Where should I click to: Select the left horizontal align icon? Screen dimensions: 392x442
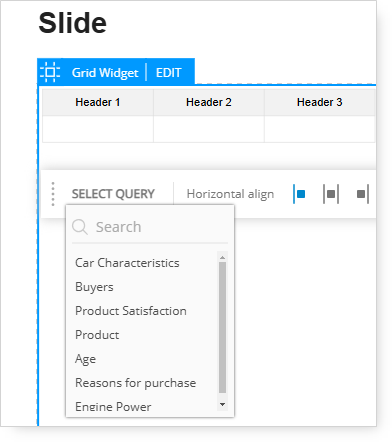pos(299,194)
